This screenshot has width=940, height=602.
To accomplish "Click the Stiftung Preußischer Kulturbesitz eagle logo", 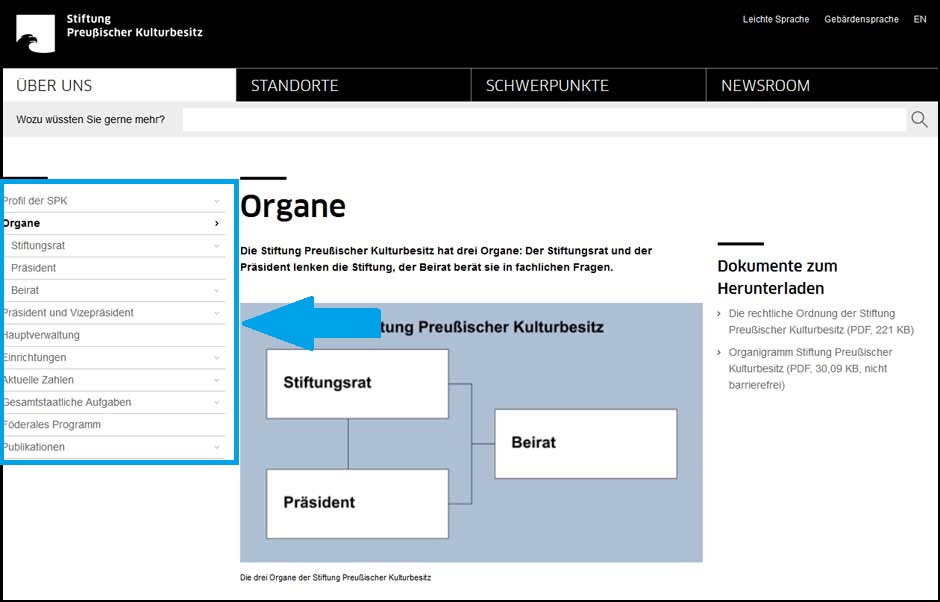I will point(35,33).
